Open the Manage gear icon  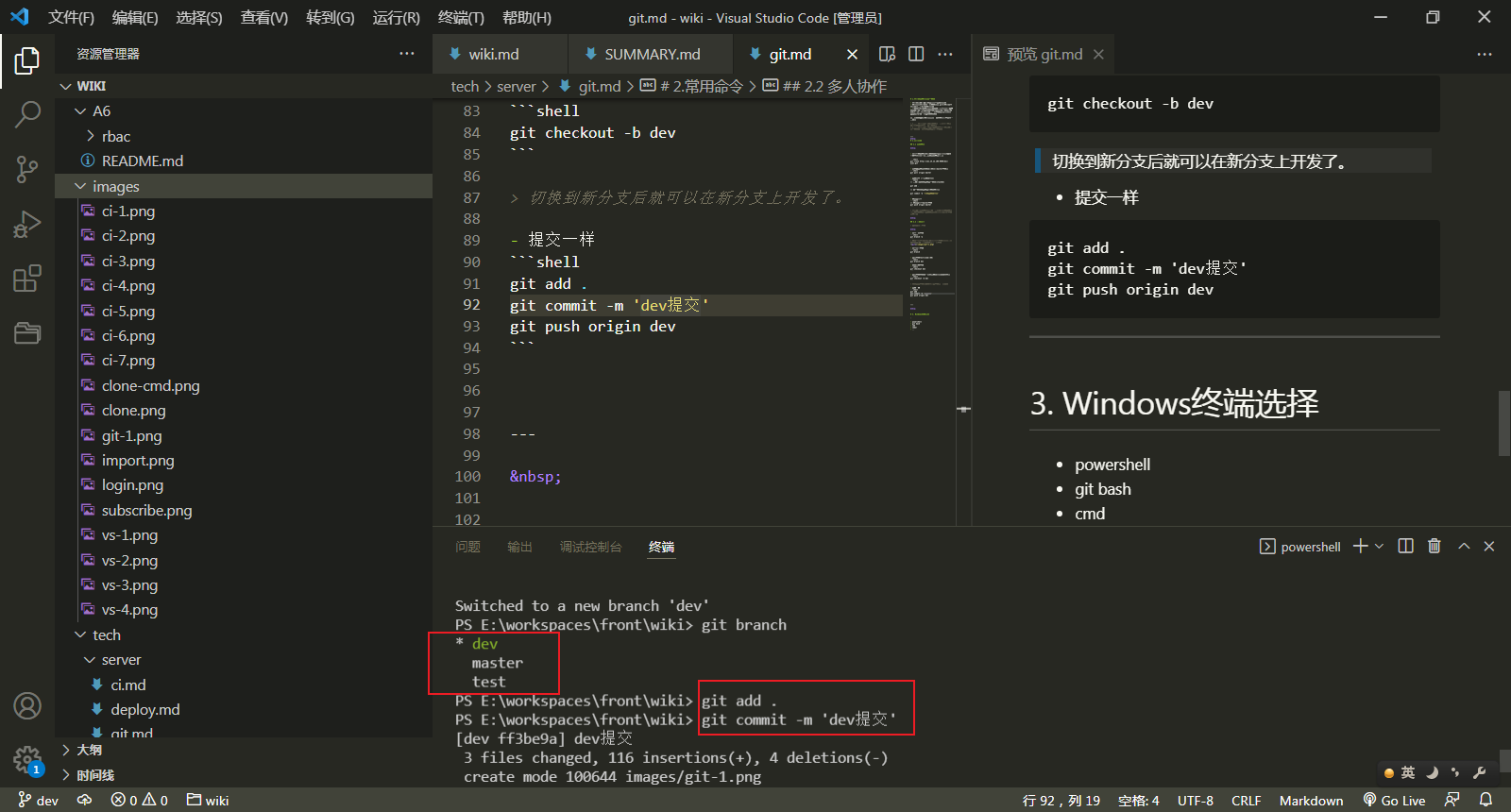coord(27,760)
